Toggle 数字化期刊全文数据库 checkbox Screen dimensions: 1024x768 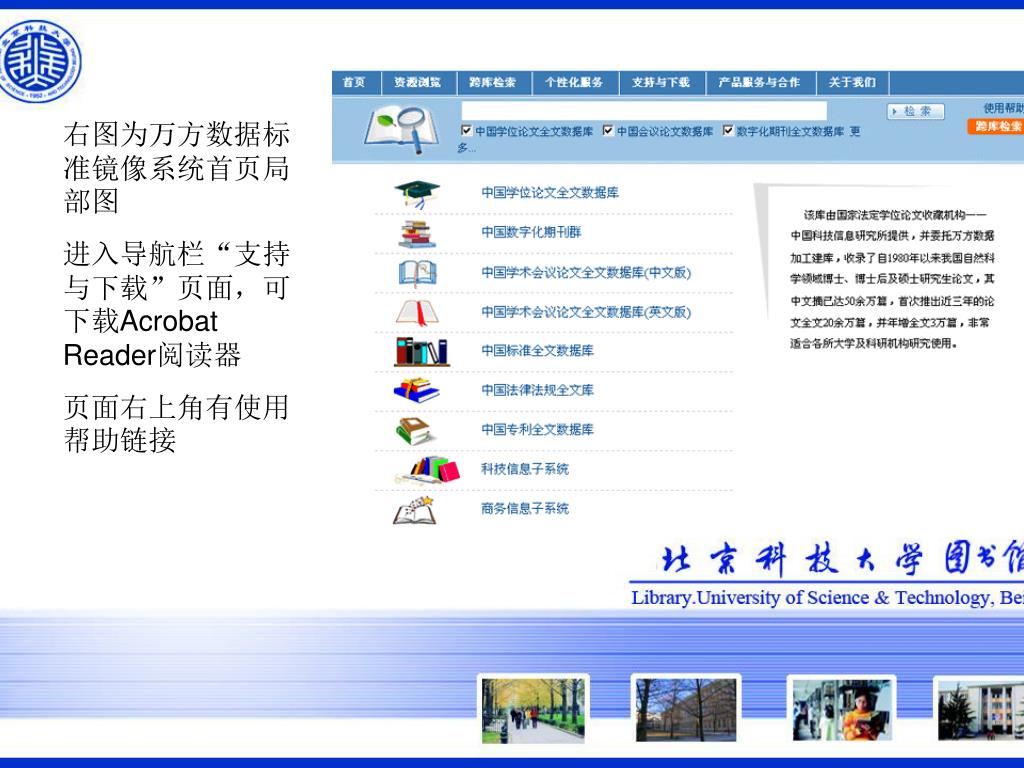point(728,131)
